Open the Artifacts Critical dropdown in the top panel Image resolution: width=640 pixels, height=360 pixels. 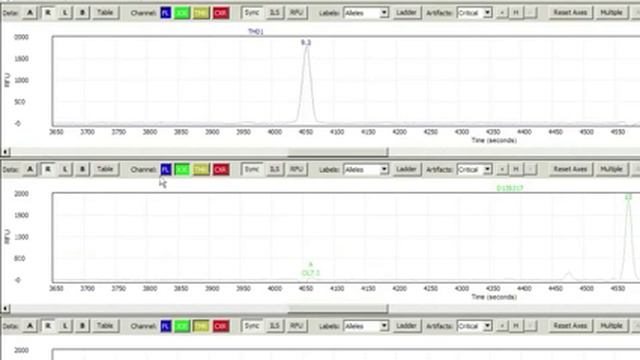(474, 13)
